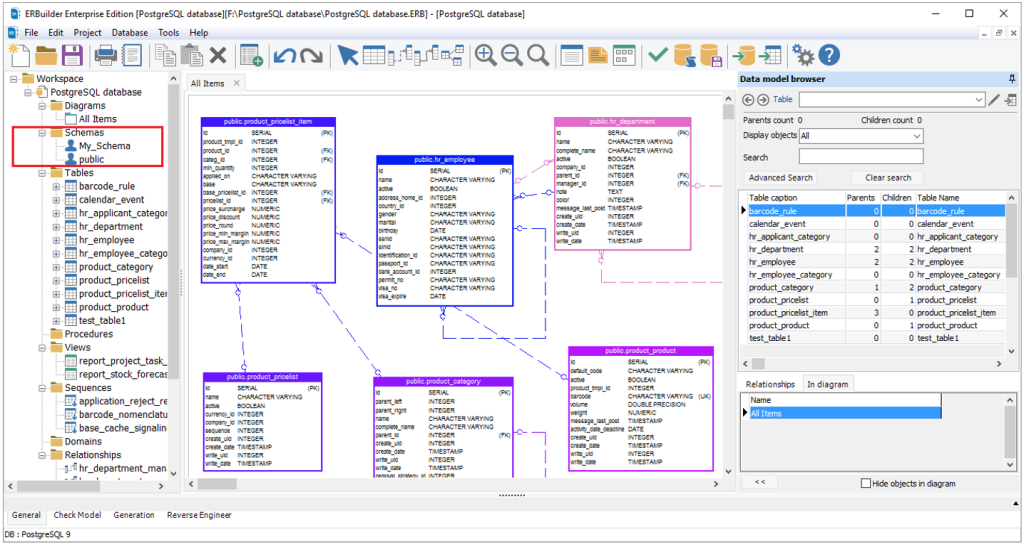
Task: Open the Display objects dropdown
Action: [x=860, y=136]
